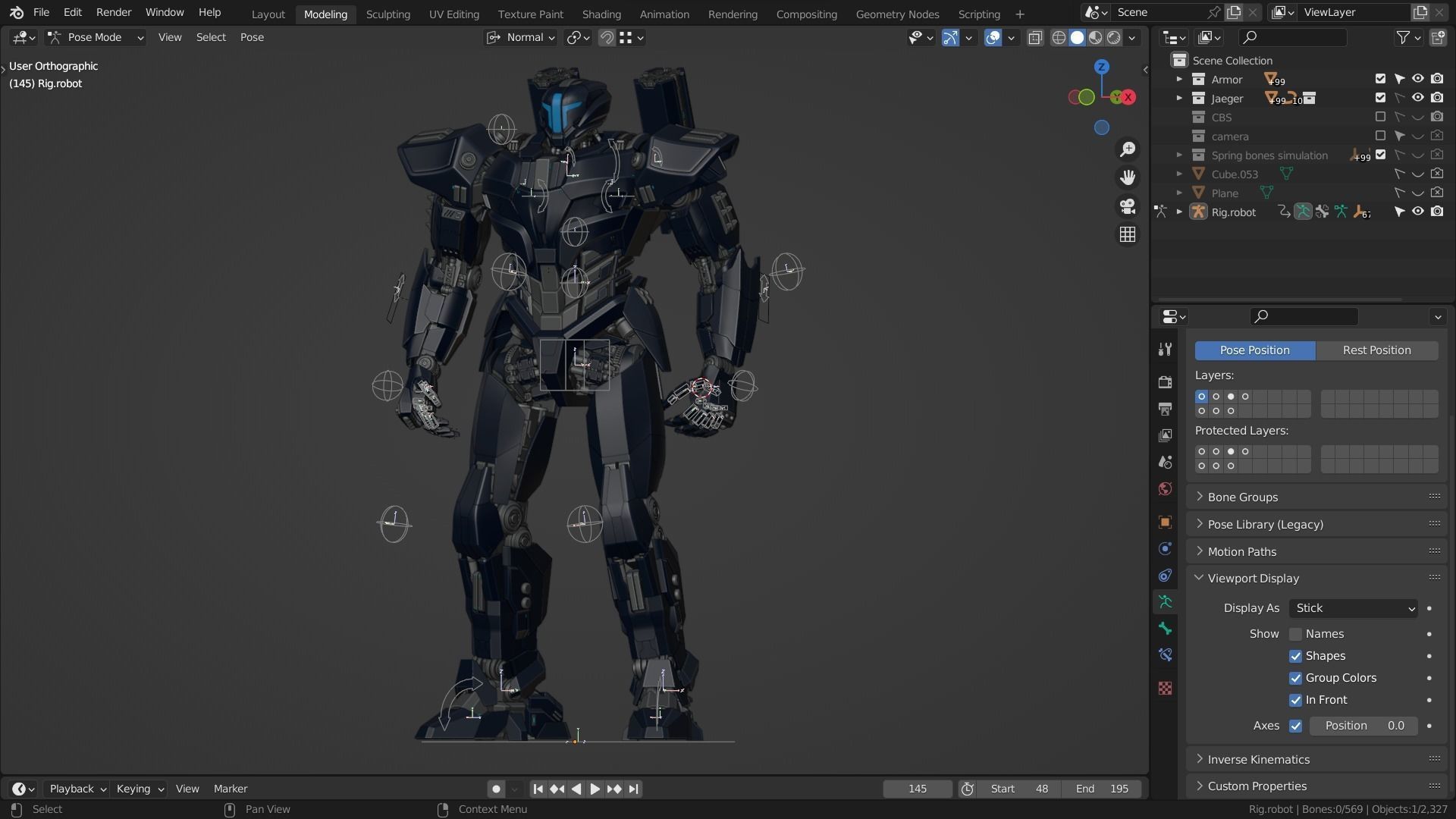Image resolution: width=1456 pixels, height=819 pixels.
Task: Open the Object Constraints properties tab
Action: point(1166,576)
